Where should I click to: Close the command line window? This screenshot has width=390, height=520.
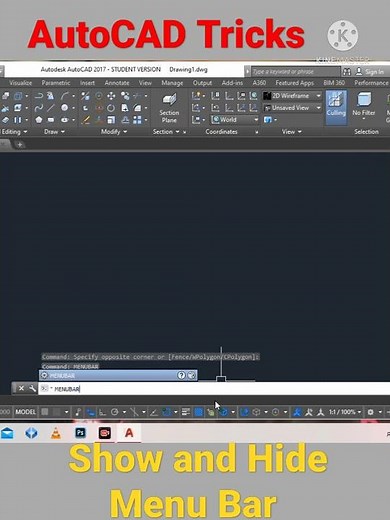21,388
